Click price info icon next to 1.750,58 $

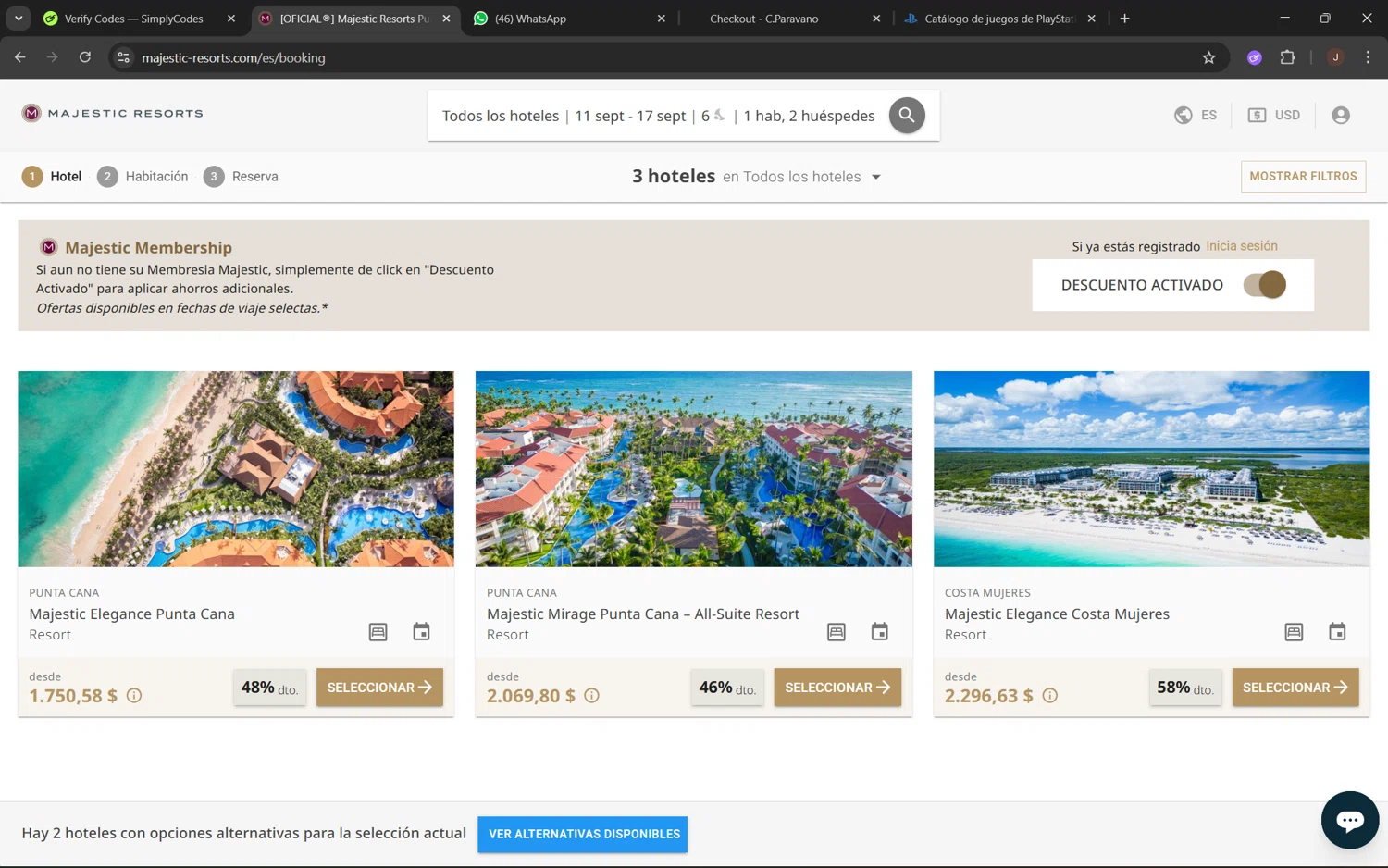134,695
